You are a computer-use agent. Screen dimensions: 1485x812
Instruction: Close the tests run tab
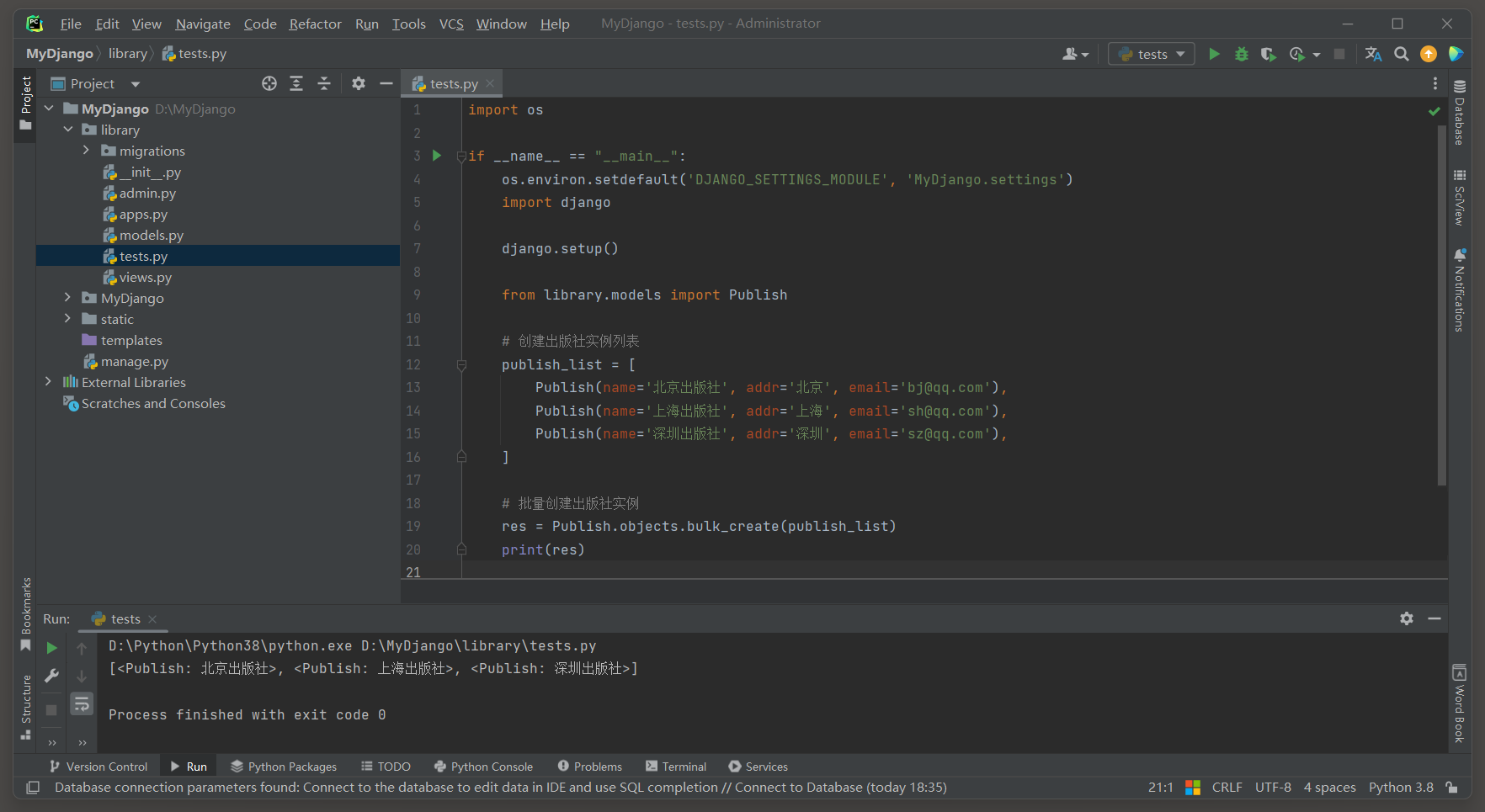click(x=152, y=619)
